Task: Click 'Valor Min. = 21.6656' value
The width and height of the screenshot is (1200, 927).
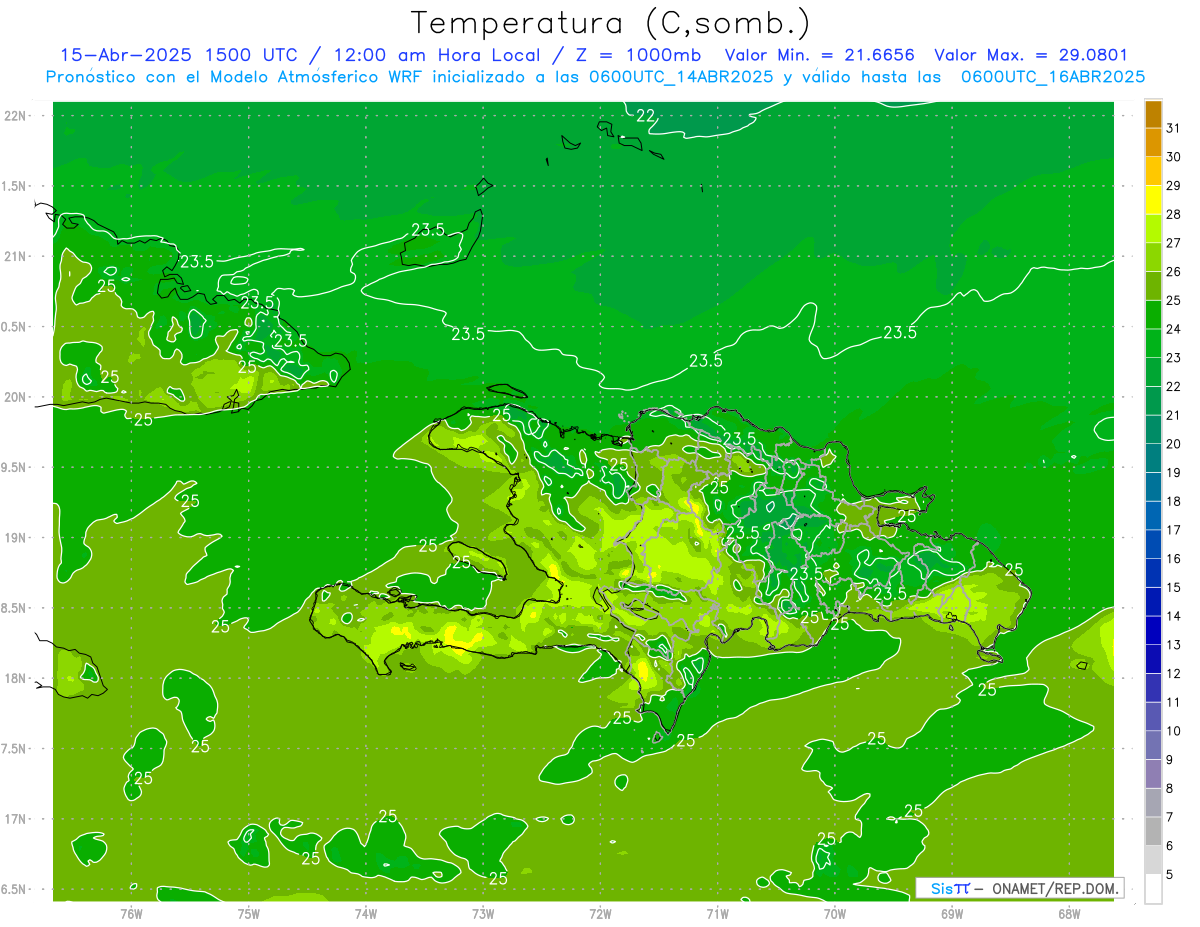Action: pyautogui.click(x=818, y=55)
